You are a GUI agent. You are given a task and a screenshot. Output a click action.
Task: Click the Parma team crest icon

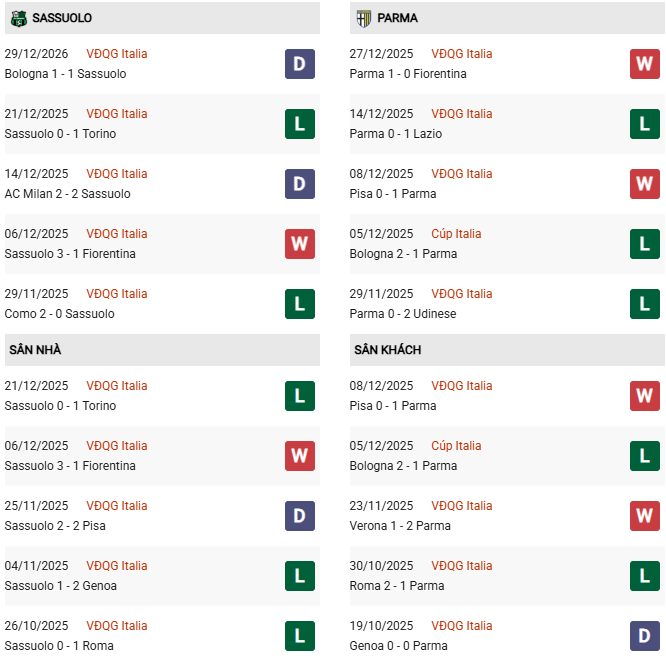click(363, 18)
